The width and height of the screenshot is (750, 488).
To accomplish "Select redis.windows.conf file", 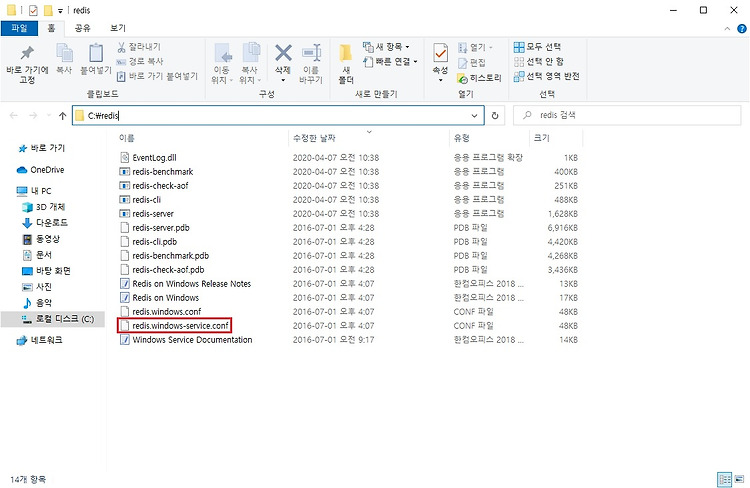I will (161, 311).
